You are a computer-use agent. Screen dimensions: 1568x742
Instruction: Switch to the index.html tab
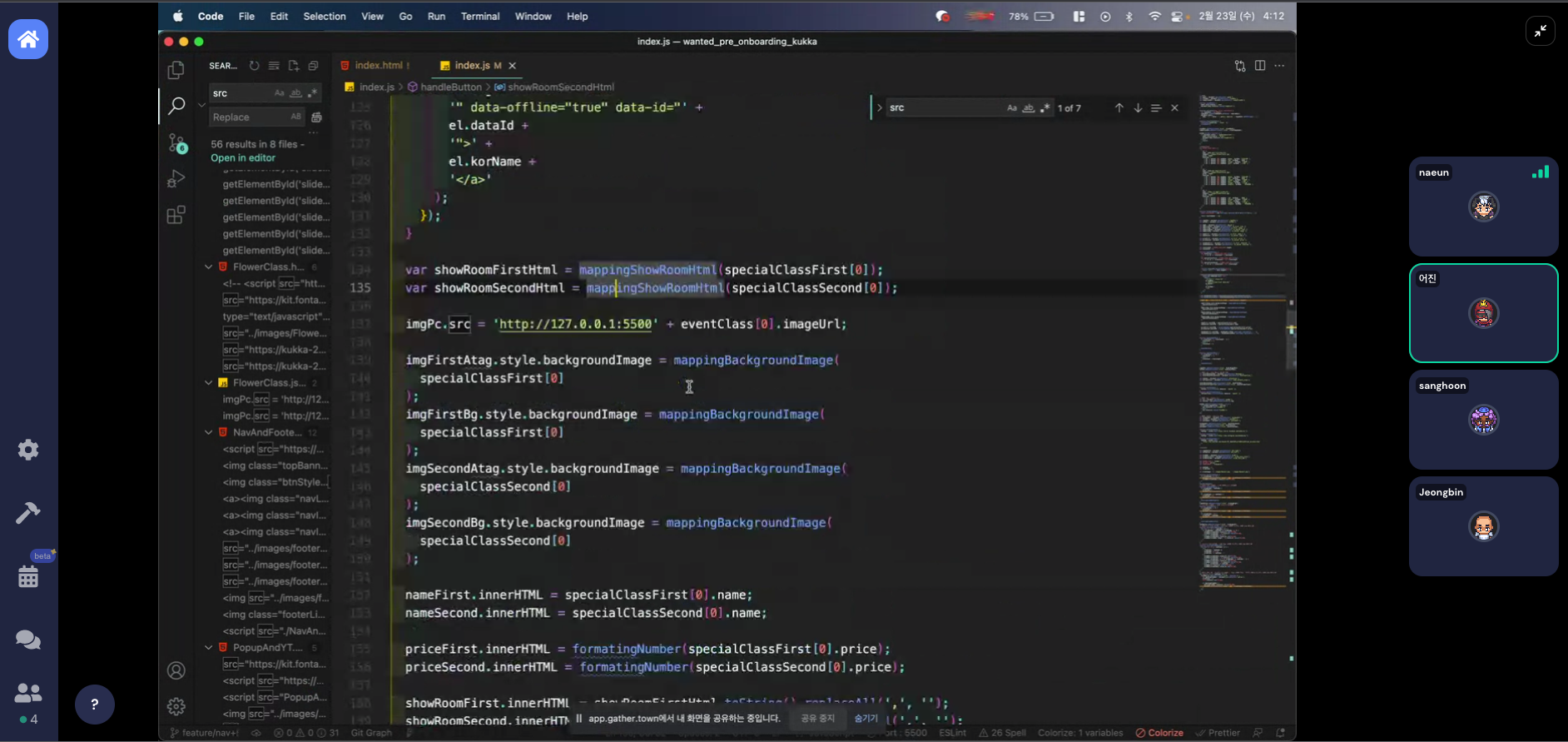coord(378,66)
